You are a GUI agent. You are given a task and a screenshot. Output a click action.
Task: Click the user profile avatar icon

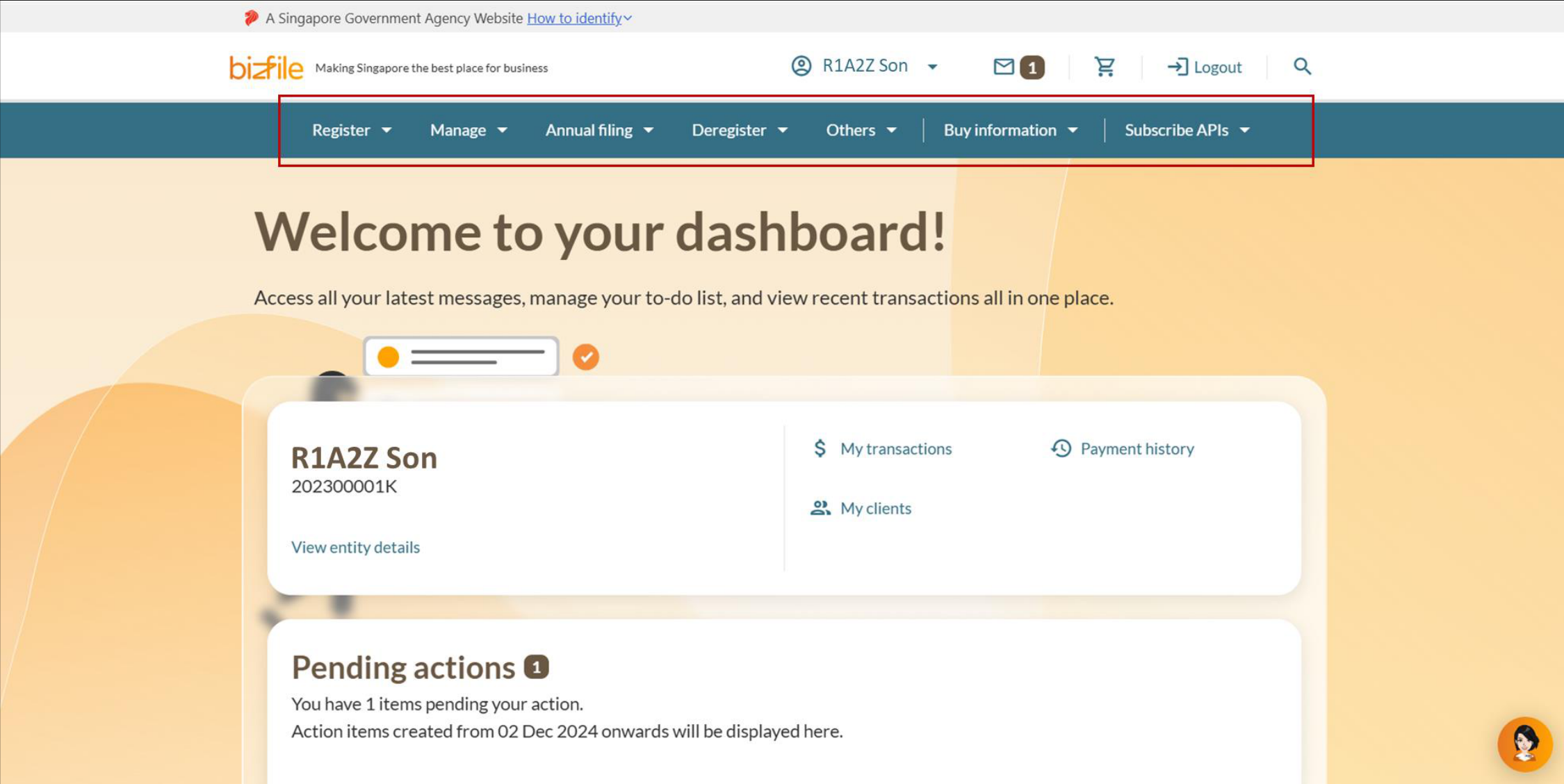[x=801, y=65]
